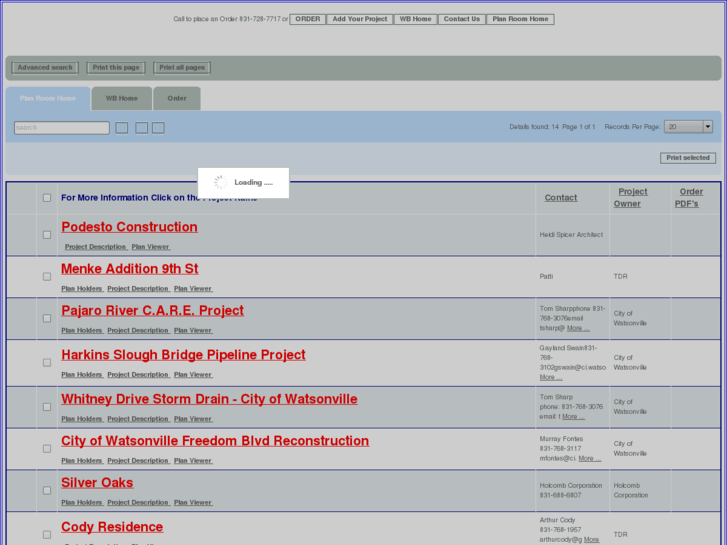Click the Heidi Spicer Architect contact text
727x545 pixels.
pos(571,235)
